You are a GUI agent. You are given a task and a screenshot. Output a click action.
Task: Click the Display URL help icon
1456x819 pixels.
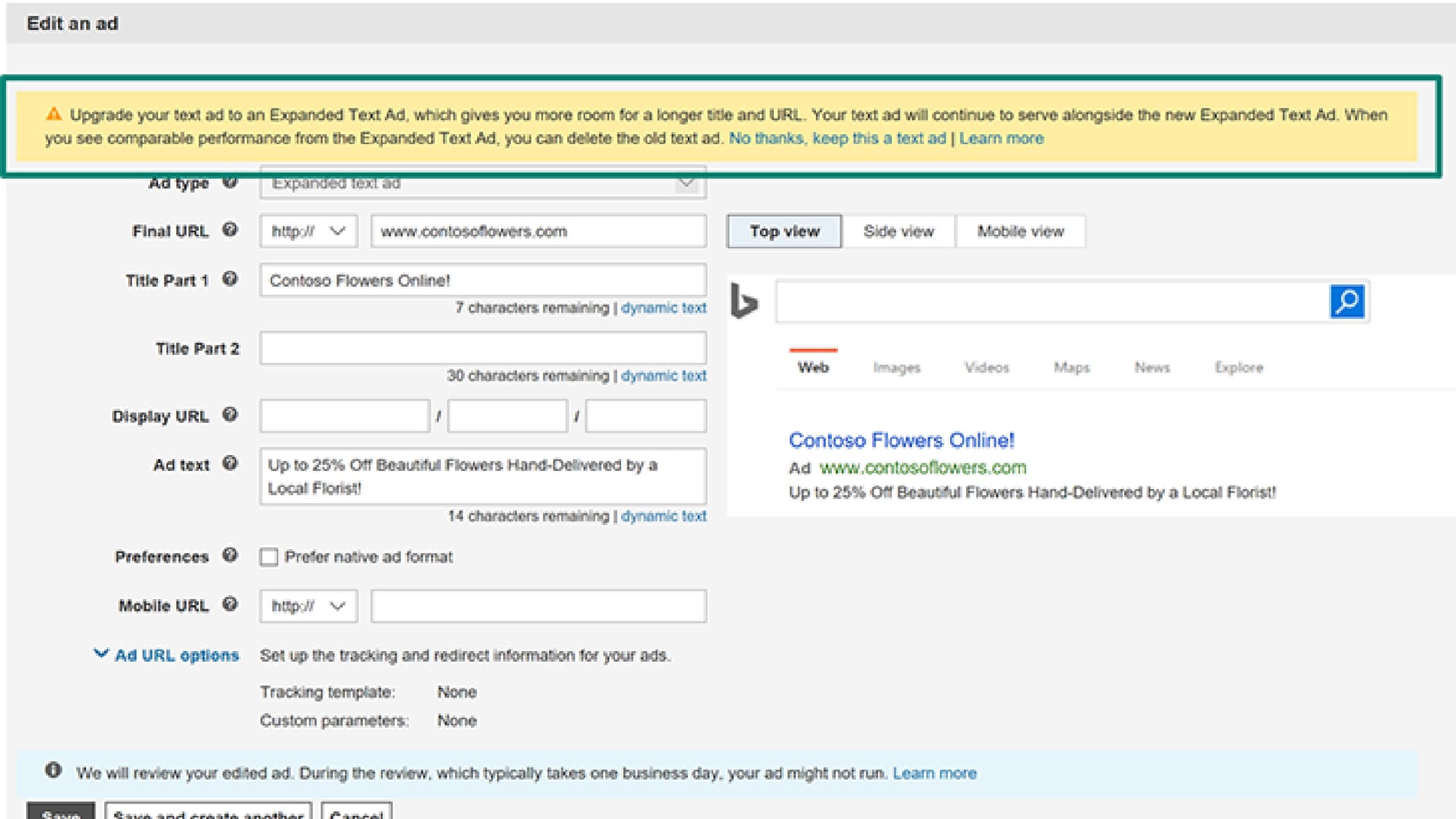point(230,415)
